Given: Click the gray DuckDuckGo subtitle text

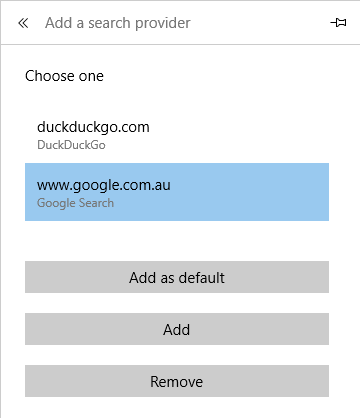Looking at the screenshot, I should (x=71, y=145).
